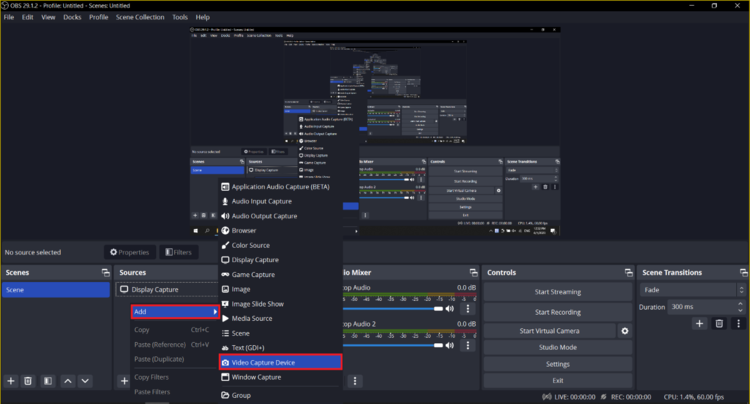
Task: Open Settings from Controls panel
Action: (558, 364)
